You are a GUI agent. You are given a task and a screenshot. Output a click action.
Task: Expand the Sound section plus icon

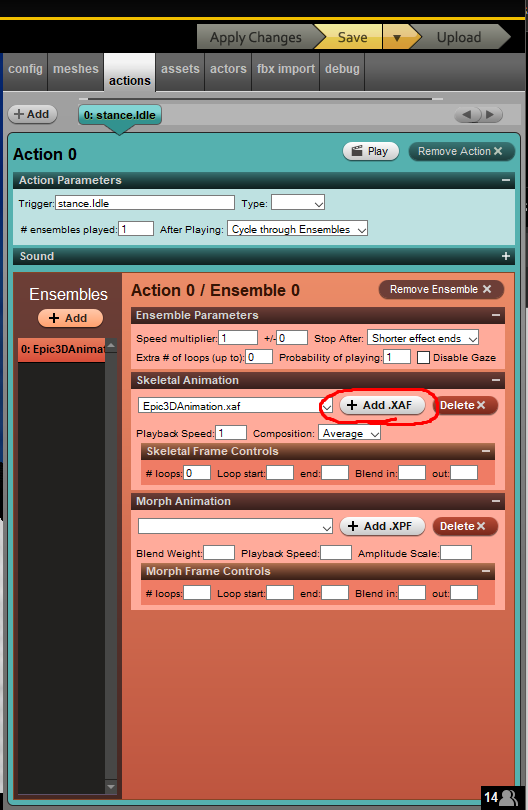[505, 256]
